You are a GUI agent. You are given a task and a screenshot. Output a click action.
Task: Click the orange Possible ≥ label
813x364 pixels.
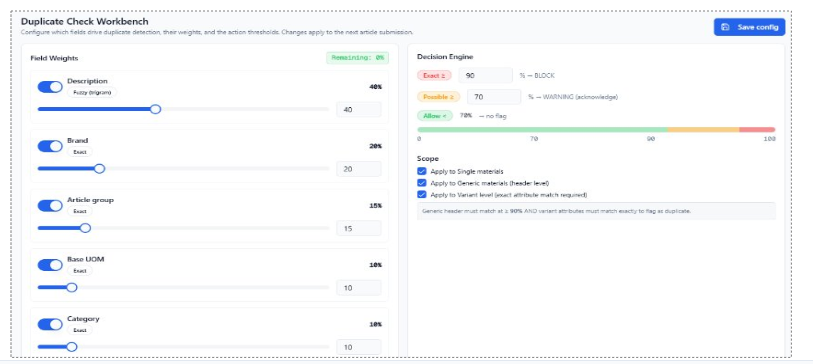click(439, 97)
